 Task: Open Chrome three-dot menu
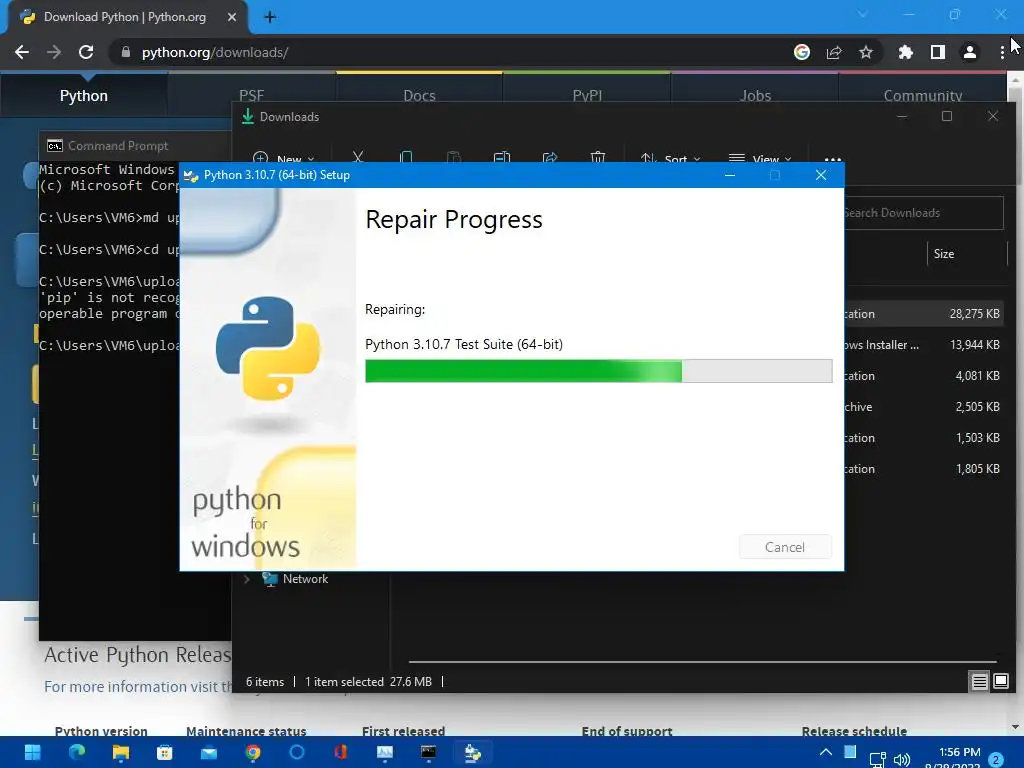[1002, 52]
